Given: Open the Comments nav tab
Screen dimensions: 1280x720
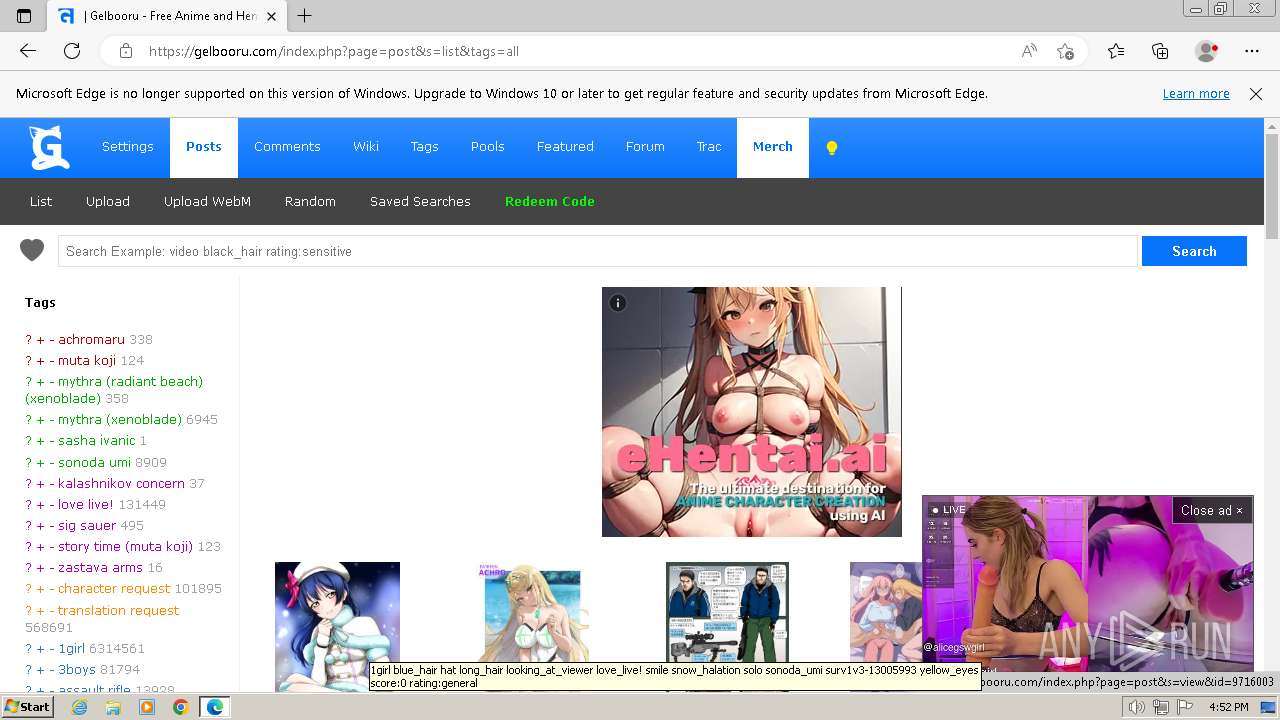Looking at the screenshot, I should point(287,147).
